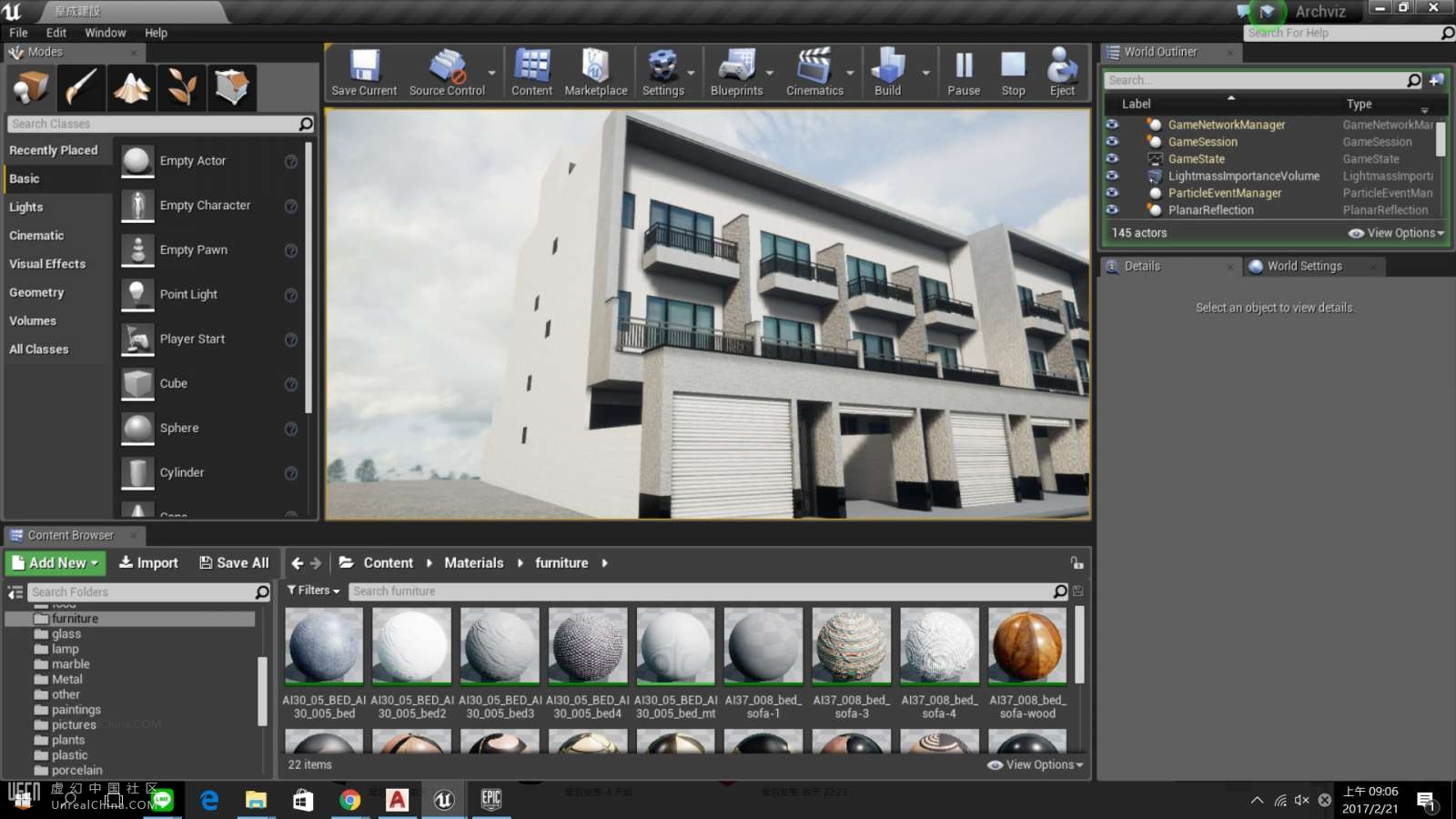Image resolution: width=1456 pixels, height=819 pixels.
Task: Toggle visibility of the PlanarReflection actor
Action: 1112,210
